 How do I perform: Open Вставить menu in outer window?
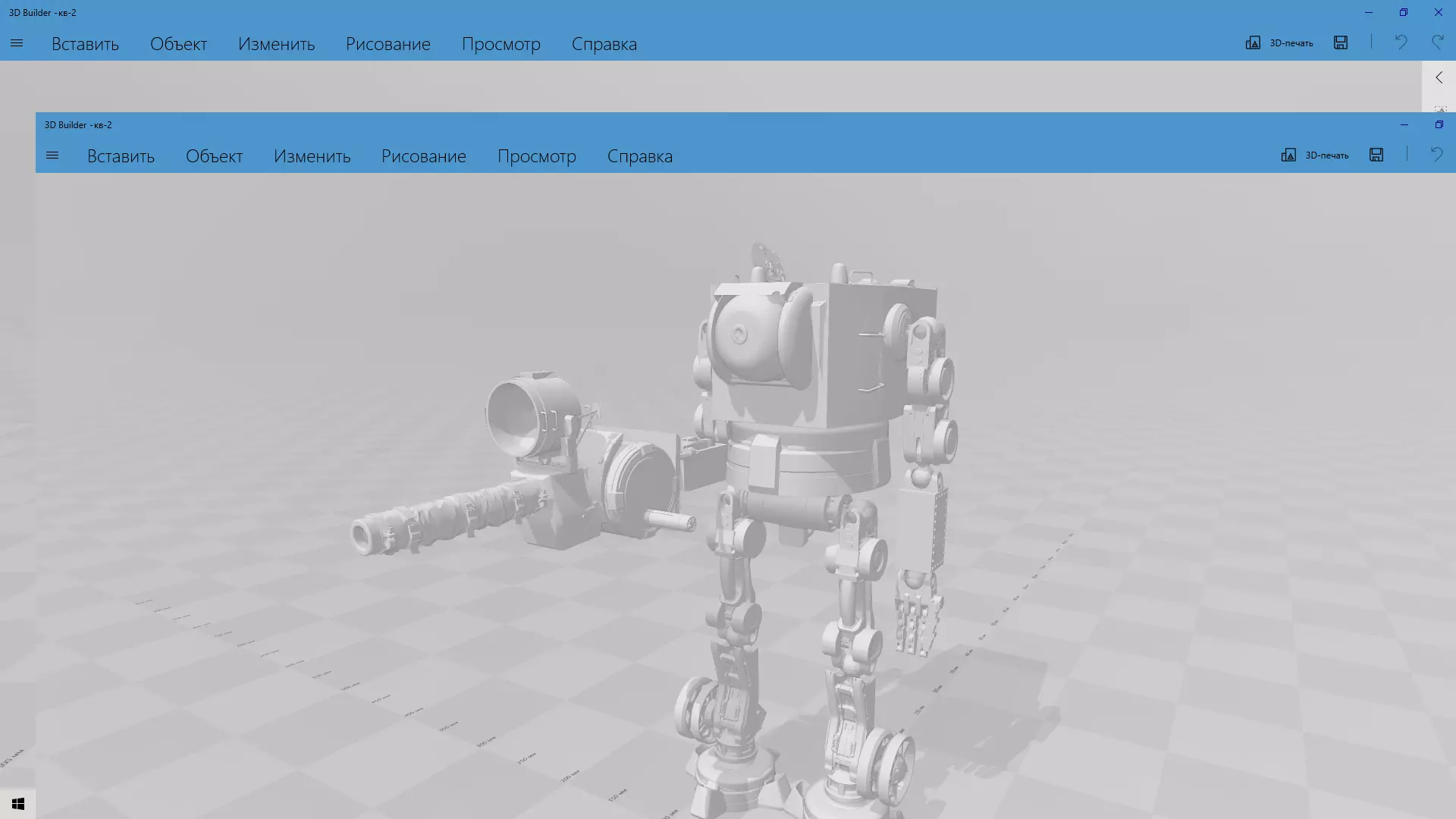pyautogui.click(x=85, y=44)
